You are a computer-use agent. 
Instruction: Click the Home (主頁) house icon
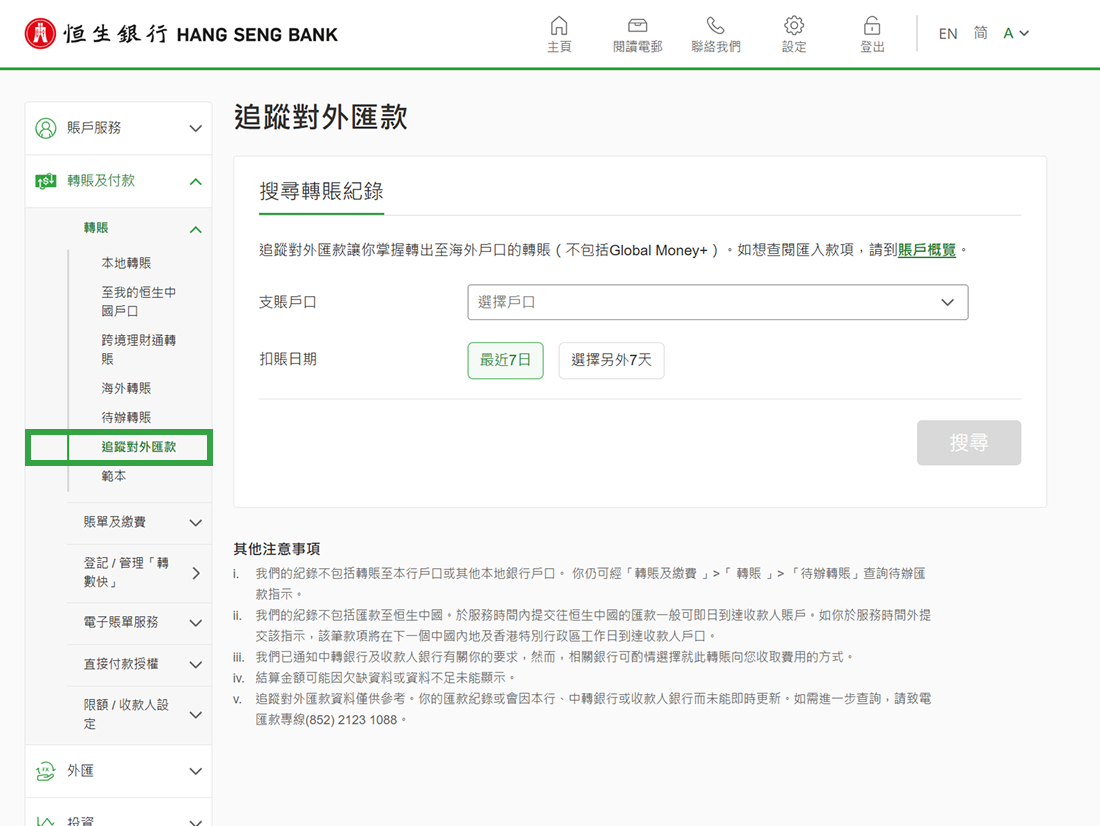tap(559, 26)
